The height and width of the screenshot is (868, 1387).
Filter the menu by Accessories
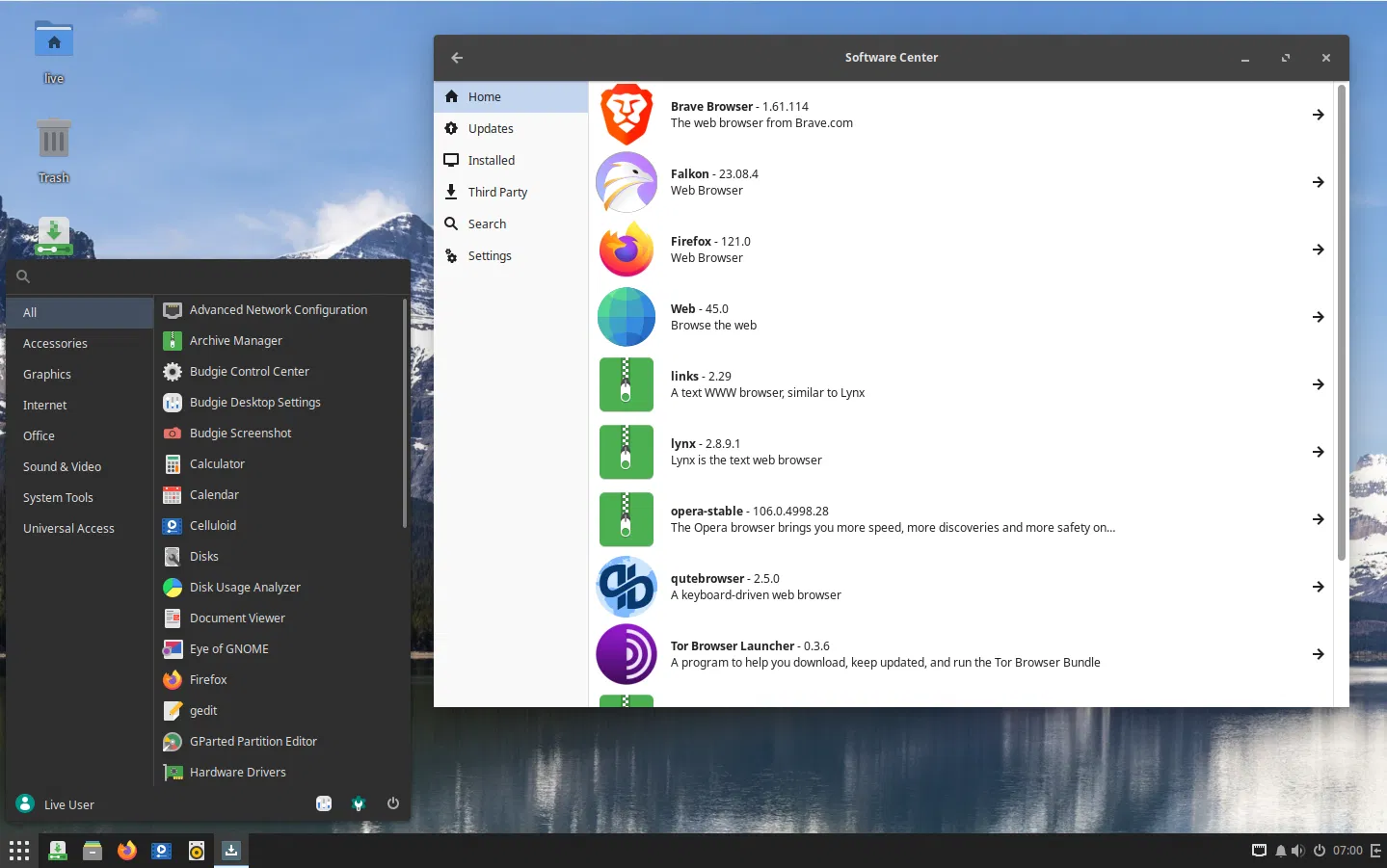click(x=80, y=343)
